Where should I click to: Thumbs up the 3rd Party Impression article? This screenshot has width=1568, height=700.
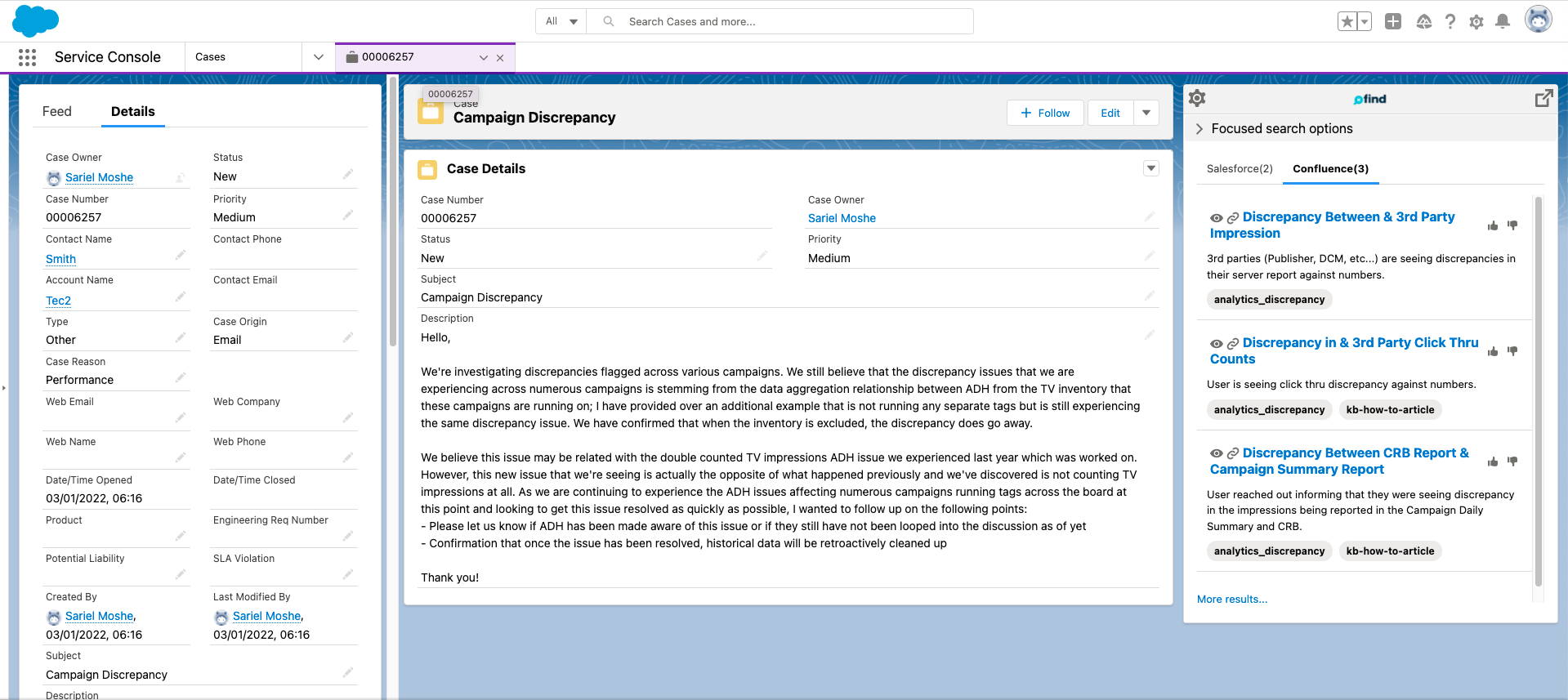click(x=1493, y=225)
